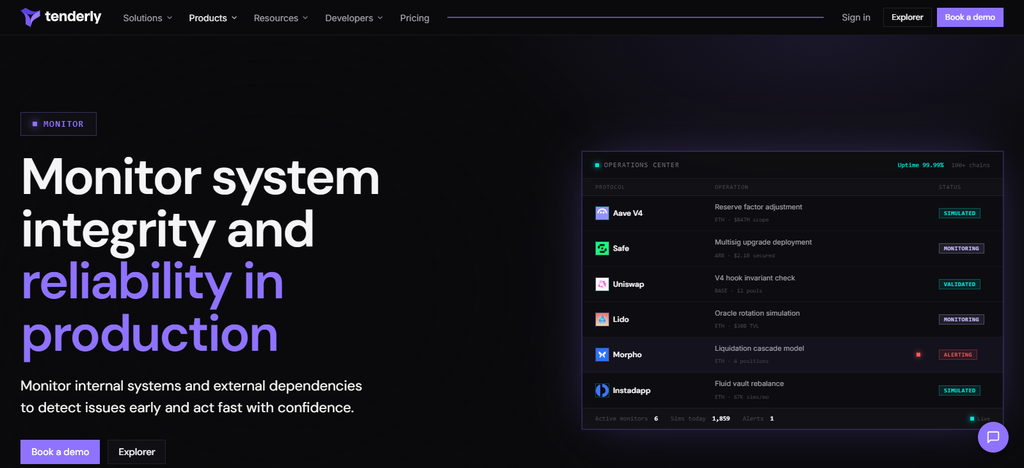
Task: Click the 'Instadapp' protocol name
Action: 632,390
